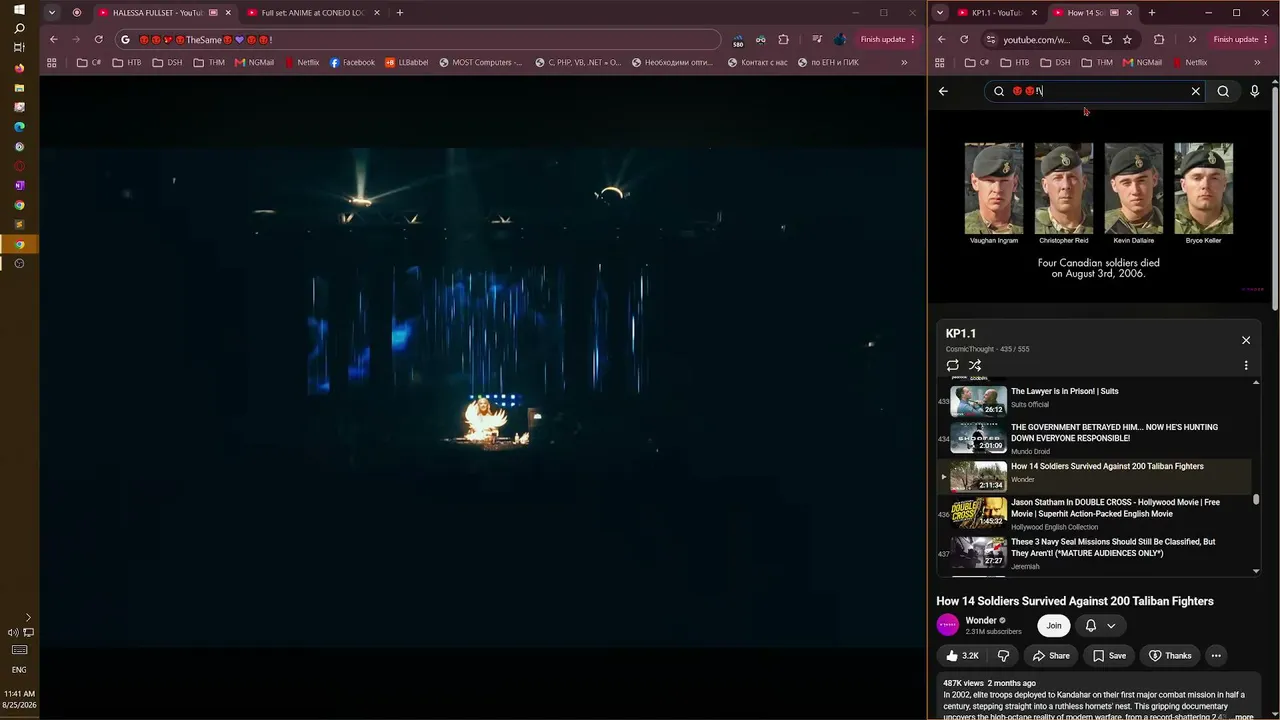The image size is (1280, 720).
Task: Play the Jason Statham DOUBLE CROSS movie
Action: [1094, 514]
